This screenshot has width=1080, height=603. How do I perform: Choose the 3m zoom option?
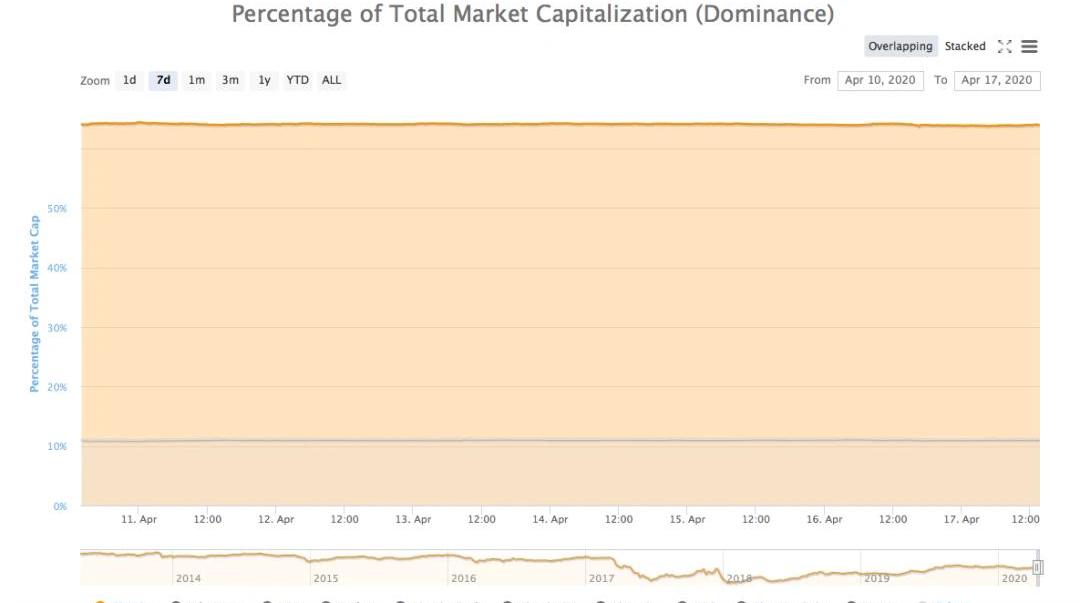[x=230, y=80]
